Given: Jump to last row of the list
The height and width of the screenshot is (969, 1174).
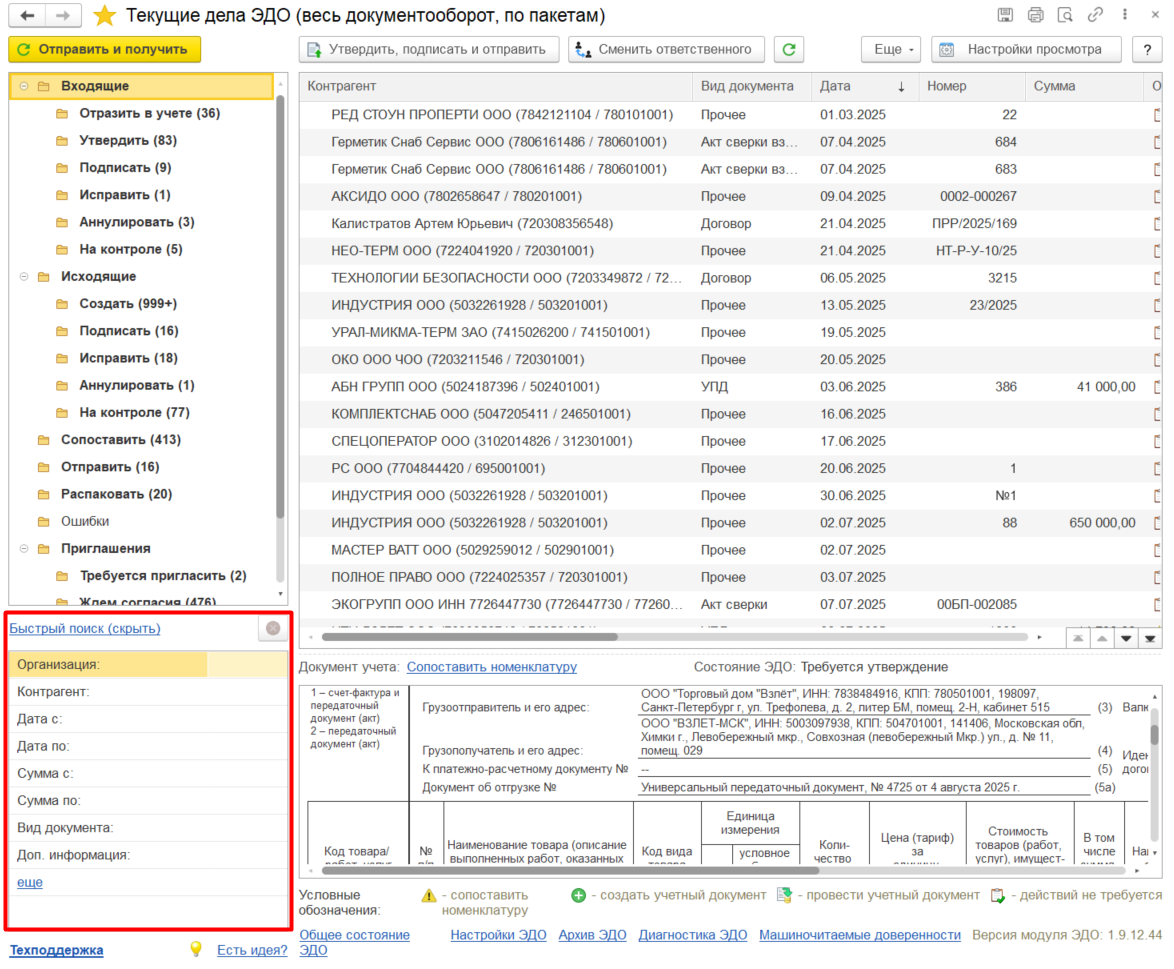Looking at the screenshot, I should point(1150,638).
